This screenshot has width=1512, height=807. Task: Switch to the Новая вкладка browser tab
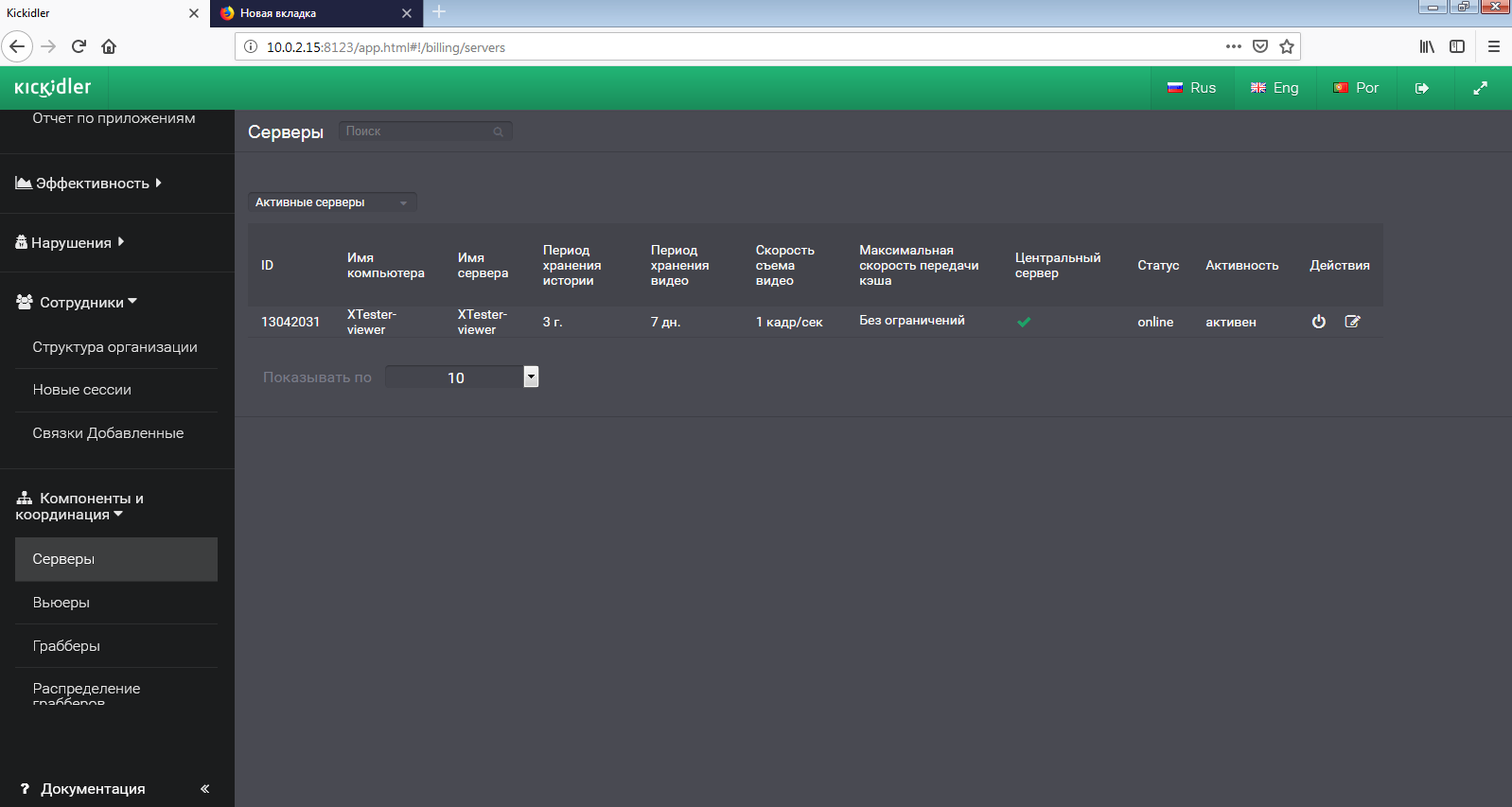click(316, 13)
